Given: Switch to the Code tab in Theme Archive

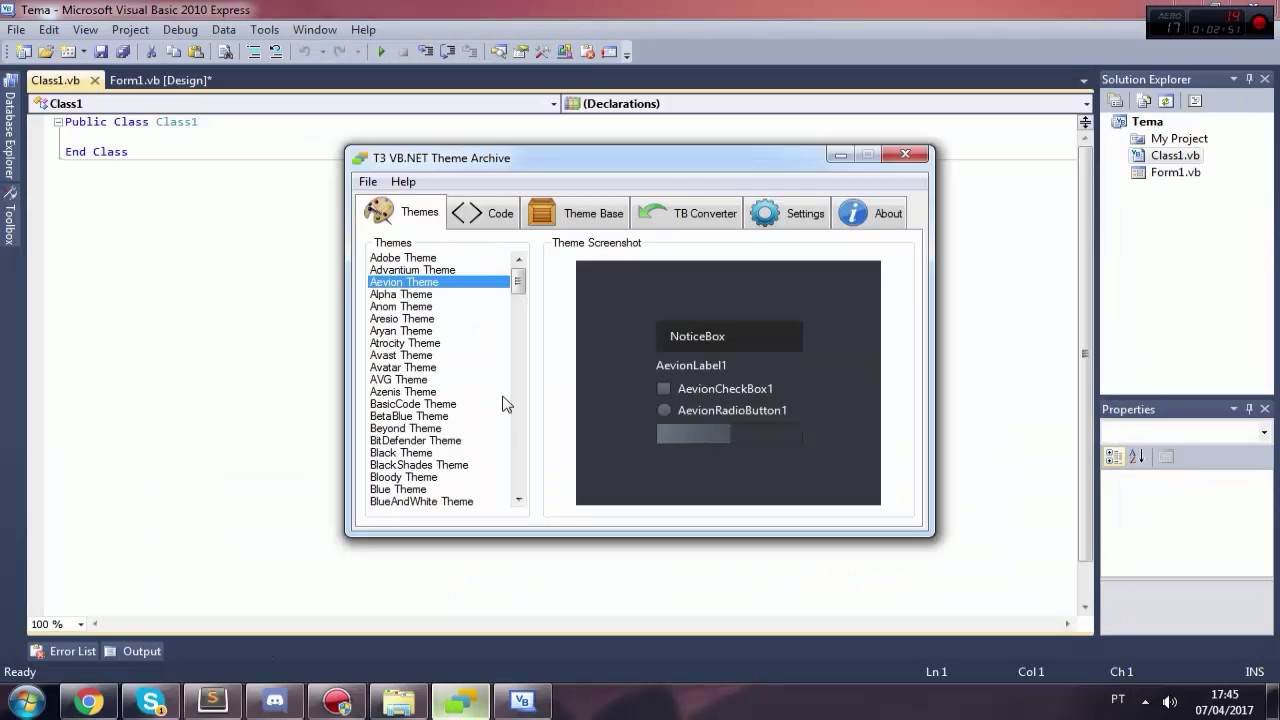Looking at the screenshot, I should [483, 213].
